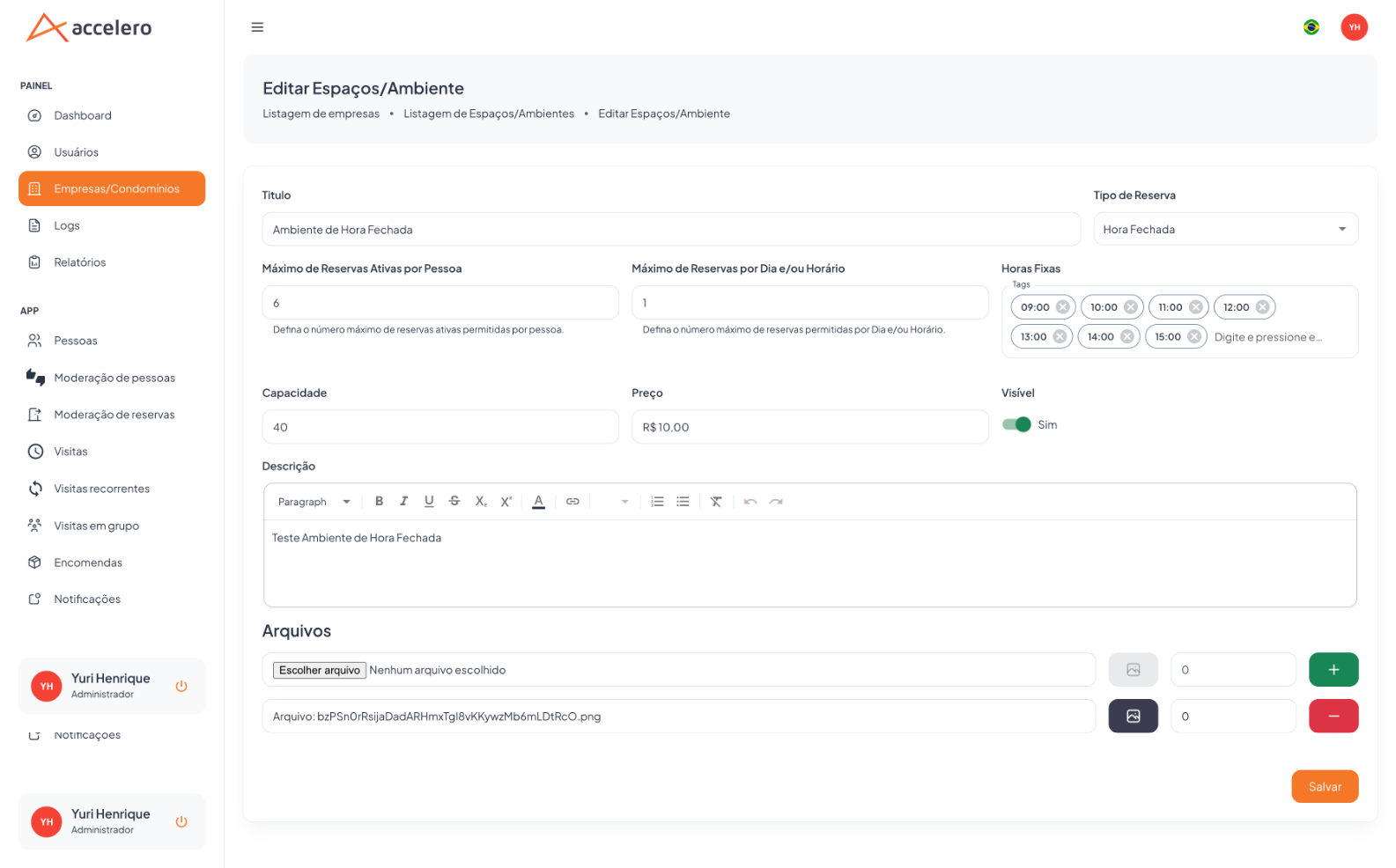Viewport: 1396px width, 868px height.
Task: Open the Tipo de Reserva dropdown
Action: click(x=1225, y=229)
